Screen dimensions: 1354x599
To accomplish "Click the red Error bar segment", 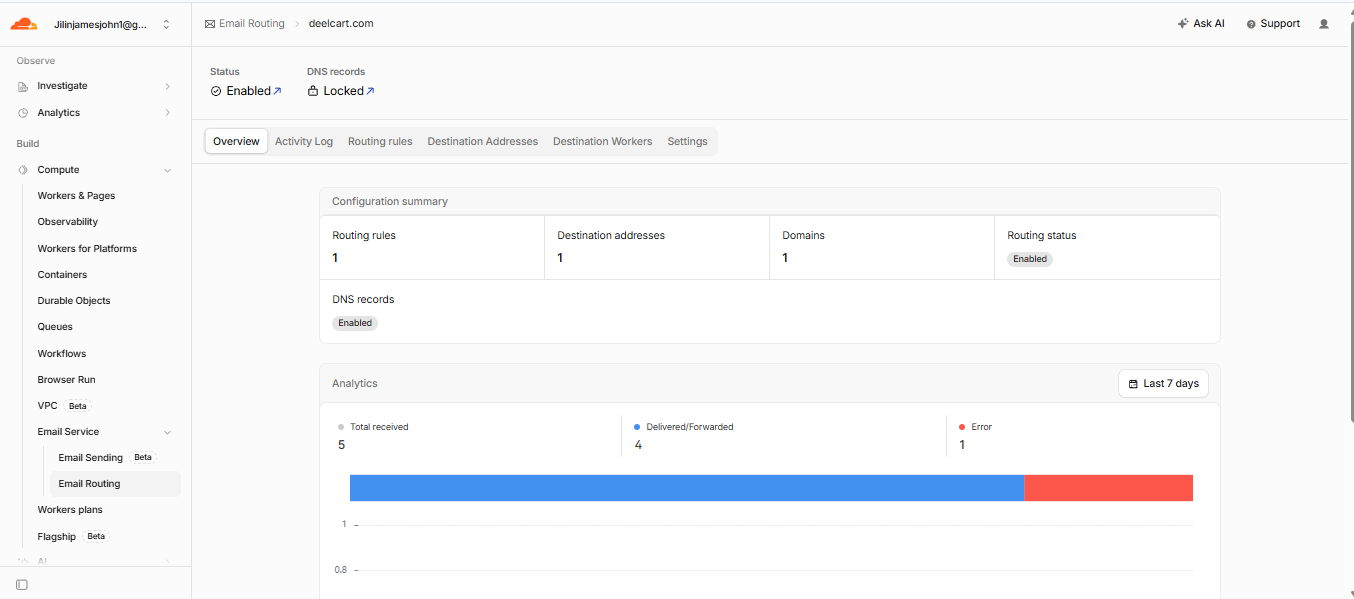I will 1108,488.
